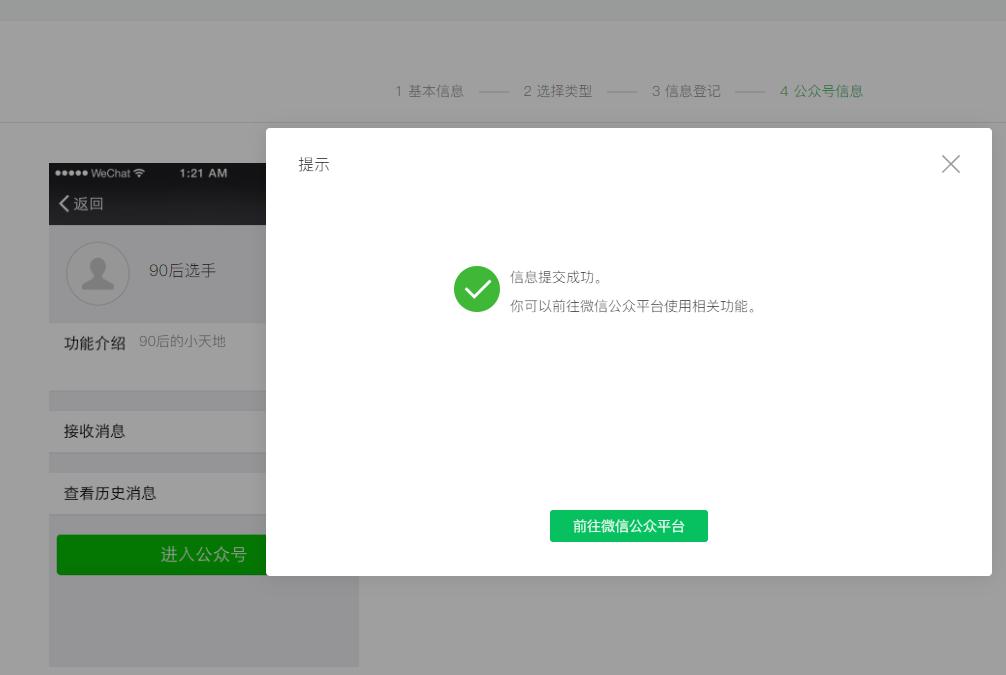Select step 2 选择类型 in the progress bar
The image size is (1006, 675).
[558, 91]
